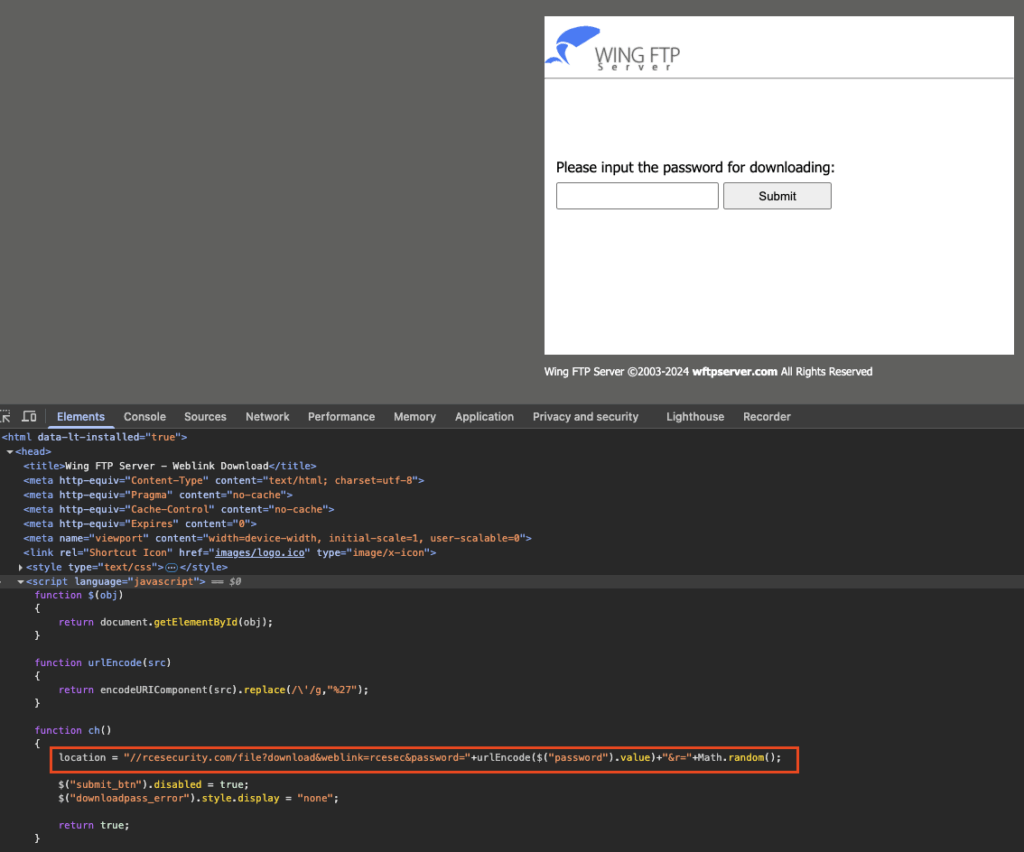Click the encodeURIComponent return line
The image size is (1024, 852).
214,690
